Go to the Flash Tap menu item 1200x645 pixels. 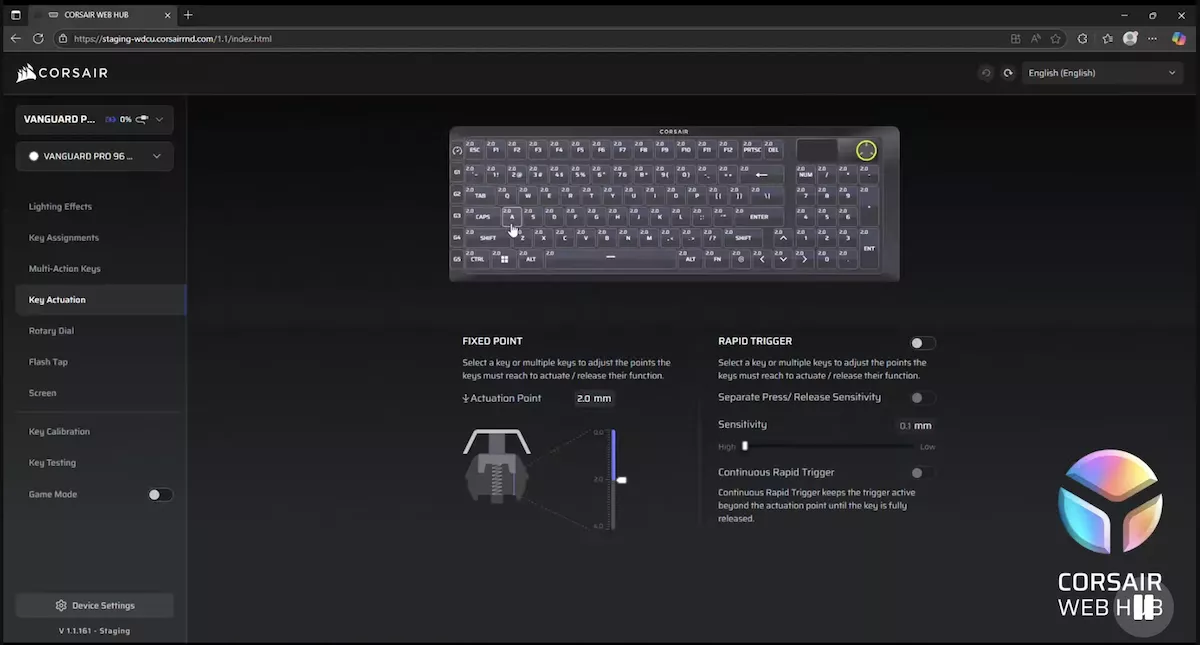pos(48,362)
